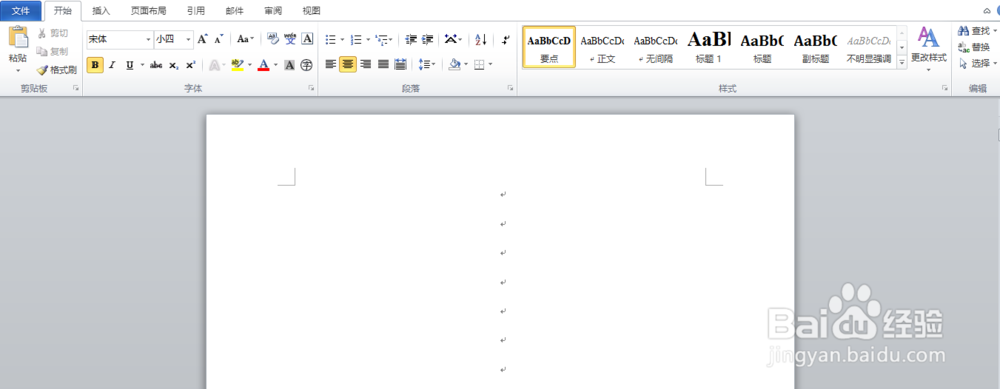Switch to the 插入 (Insert) tab
The image size is (1000, 389).
coord(101,11)
